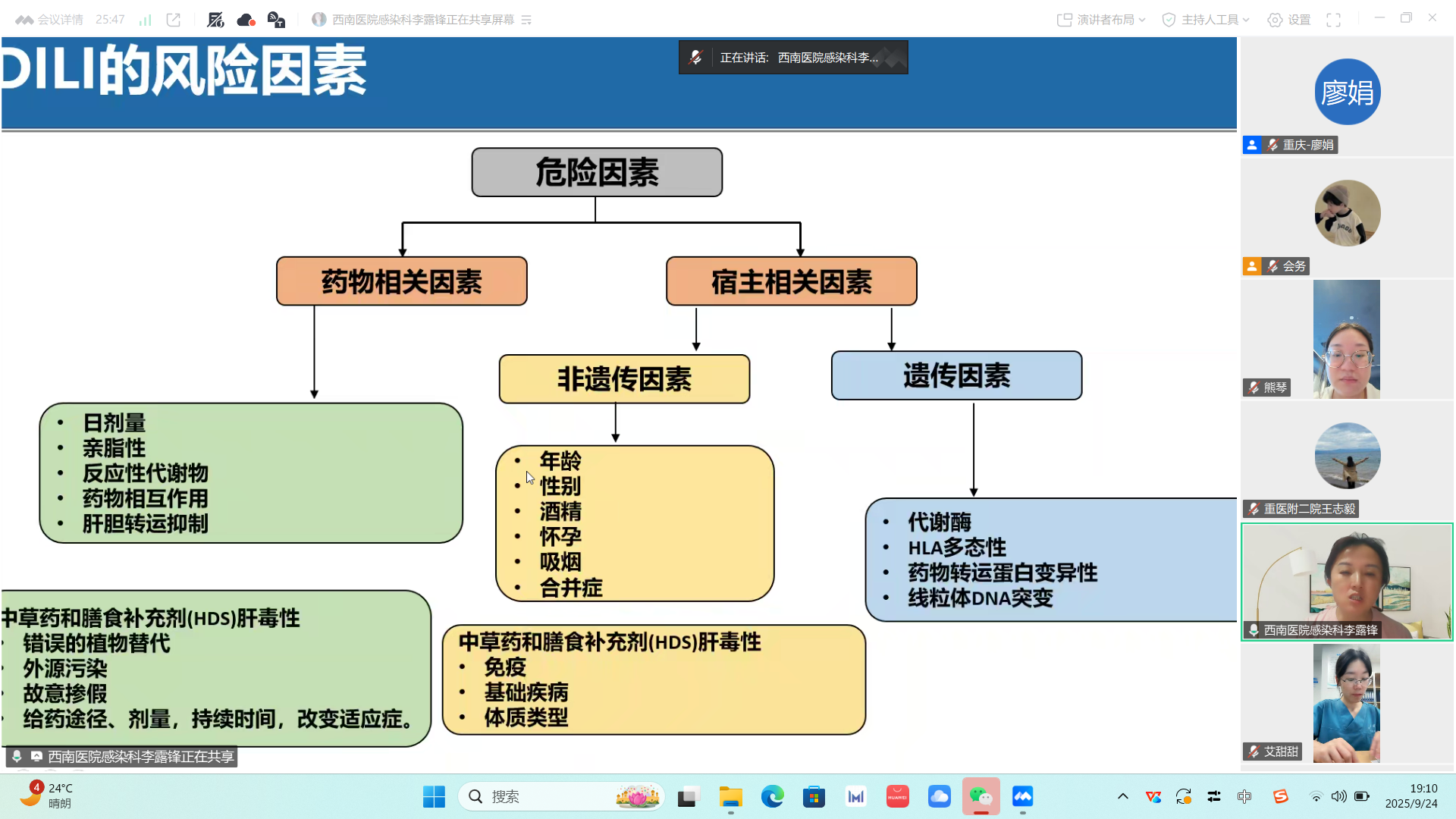Toggle mute for participant 重庆-廖娟
The width and height of the screenshot is (1456, 819).
1272,145
